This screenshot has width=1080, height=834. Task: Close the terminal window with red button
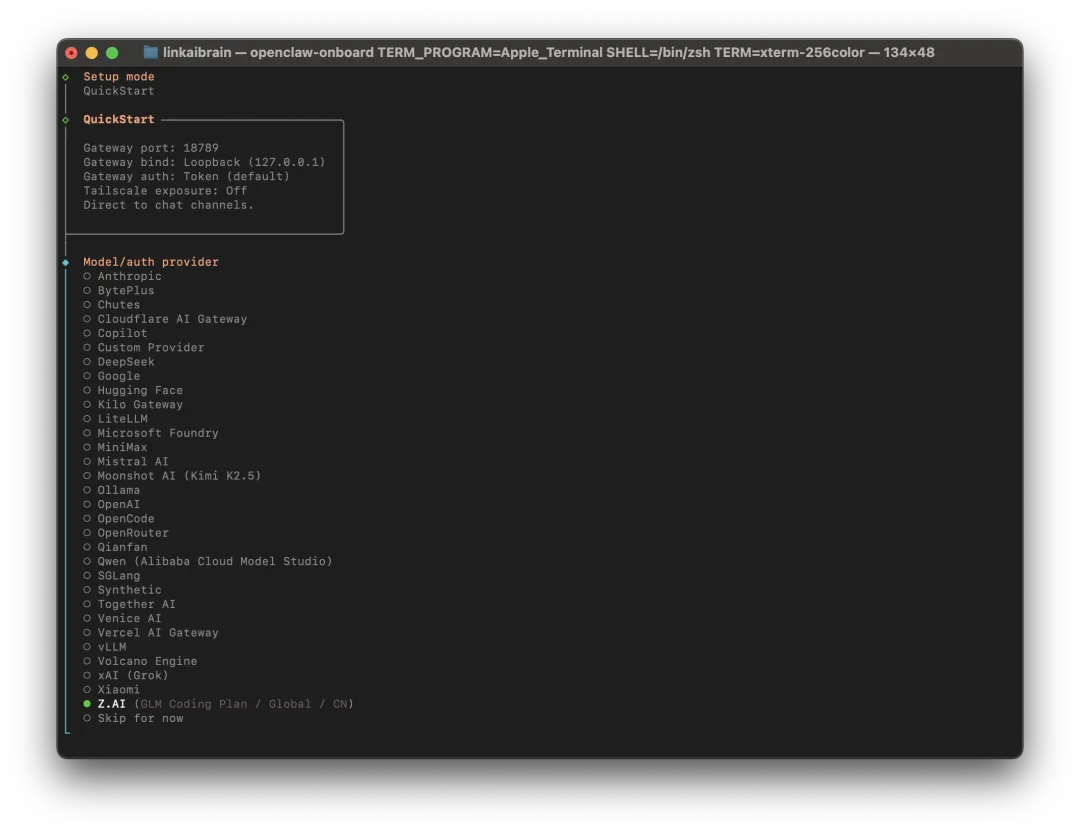click(71, 52)
